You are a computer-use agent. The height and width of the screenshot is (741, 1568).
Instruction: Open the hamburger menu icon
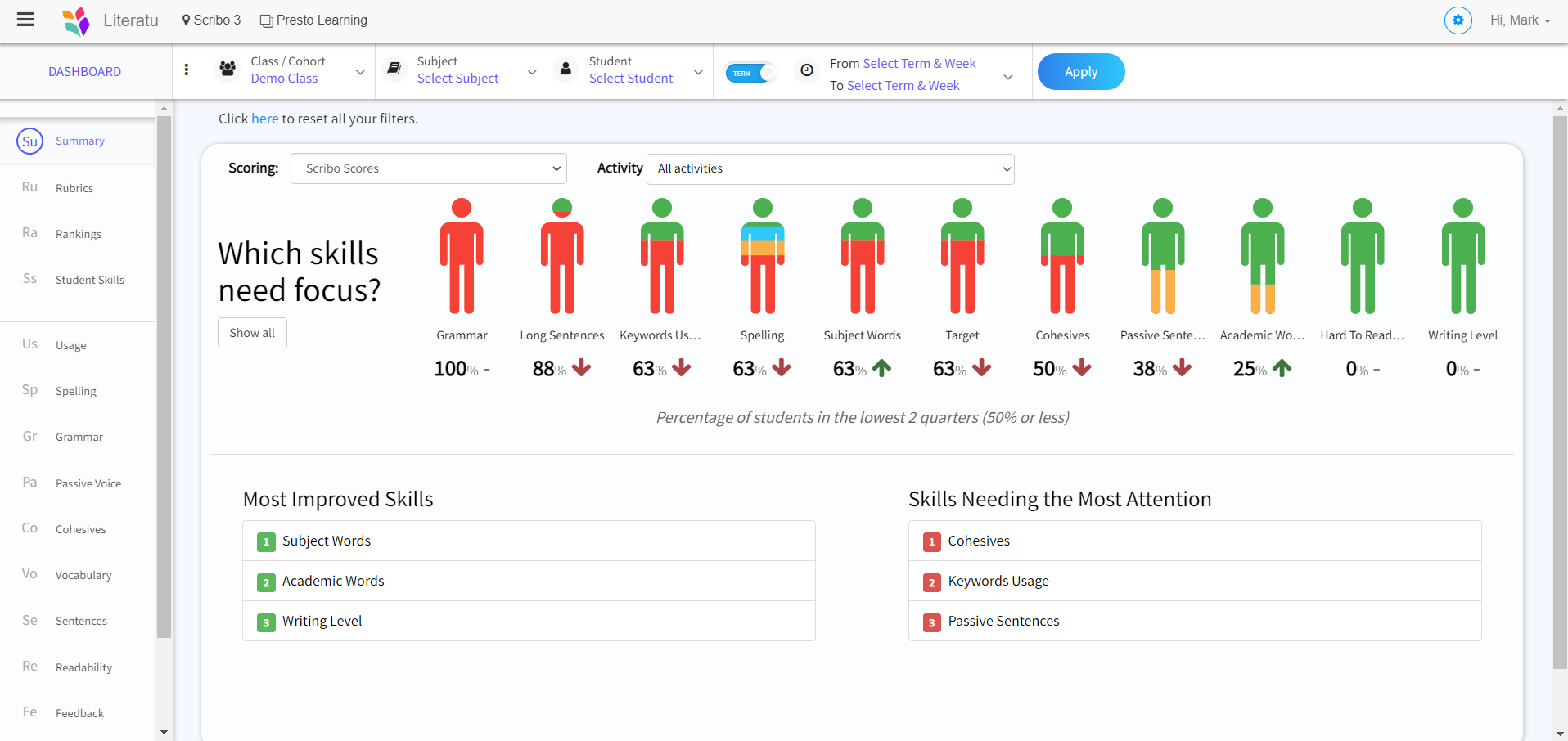pos(25,20)
